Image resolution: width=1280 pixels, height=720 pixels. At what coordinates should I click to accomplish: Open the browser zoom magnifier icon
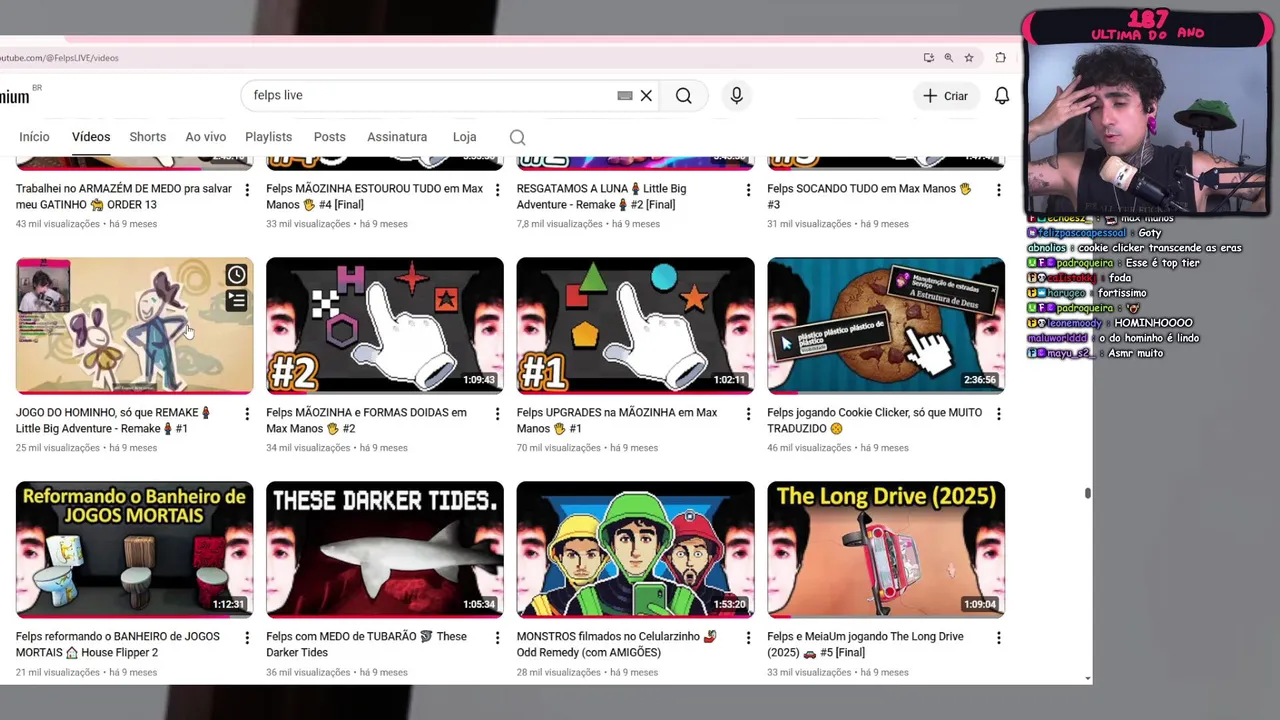pyautogui.click(x=948, y=58)
